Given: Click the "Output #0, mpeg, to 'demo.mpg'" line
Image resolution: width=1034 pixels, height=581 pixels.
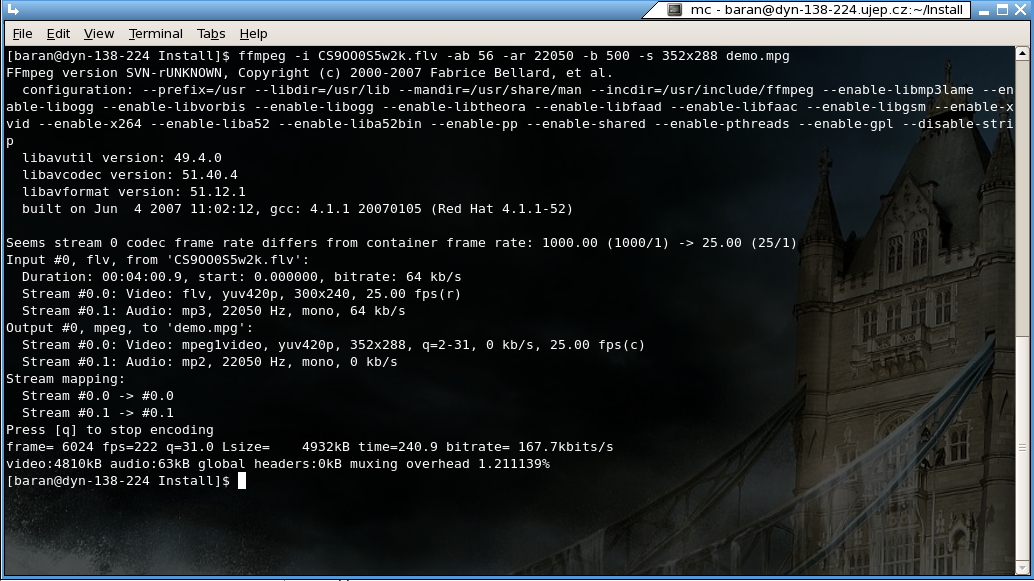Looking at the screenshot, I should coord(130,328).
